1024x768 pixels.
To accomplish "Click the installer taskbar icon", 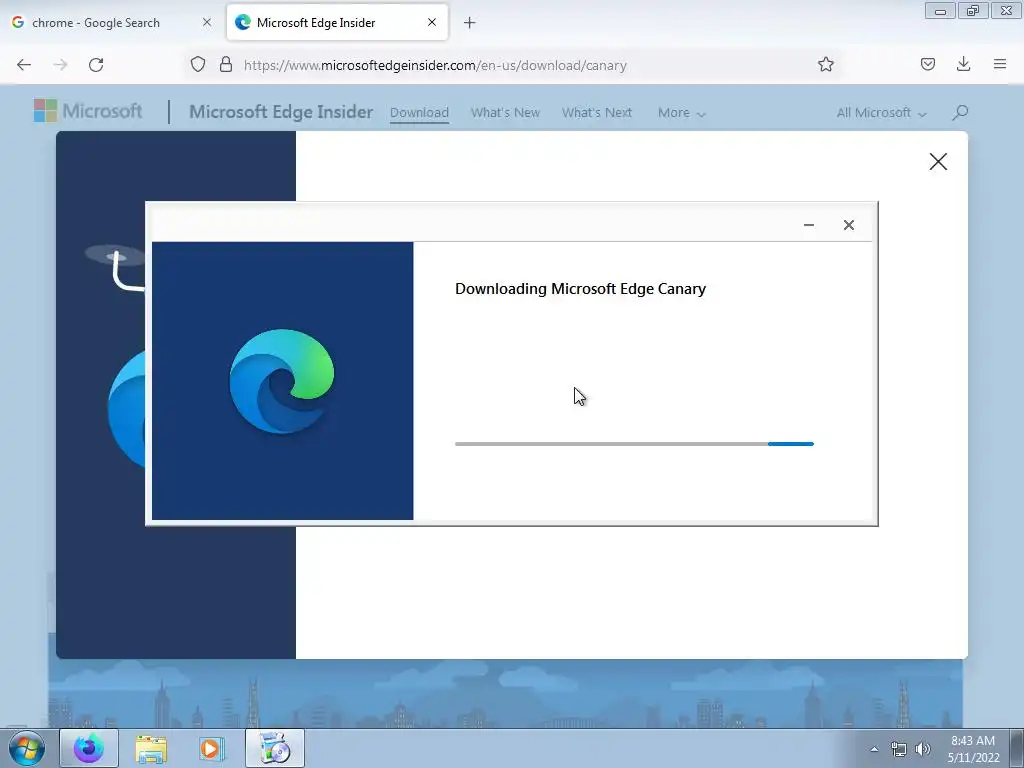I will point(275,748).
